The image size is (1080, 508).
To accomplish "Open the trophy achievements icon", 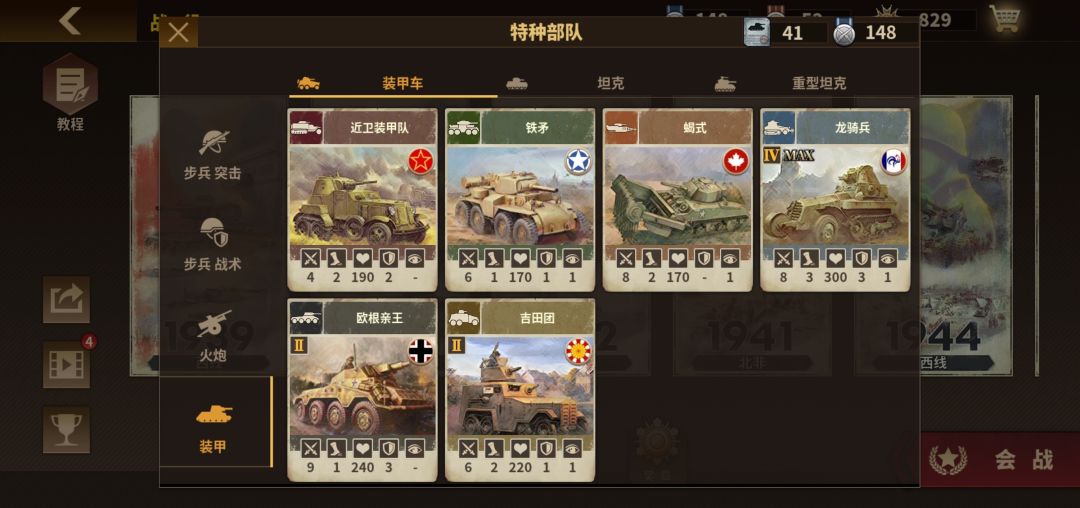I will pos(67,429).
